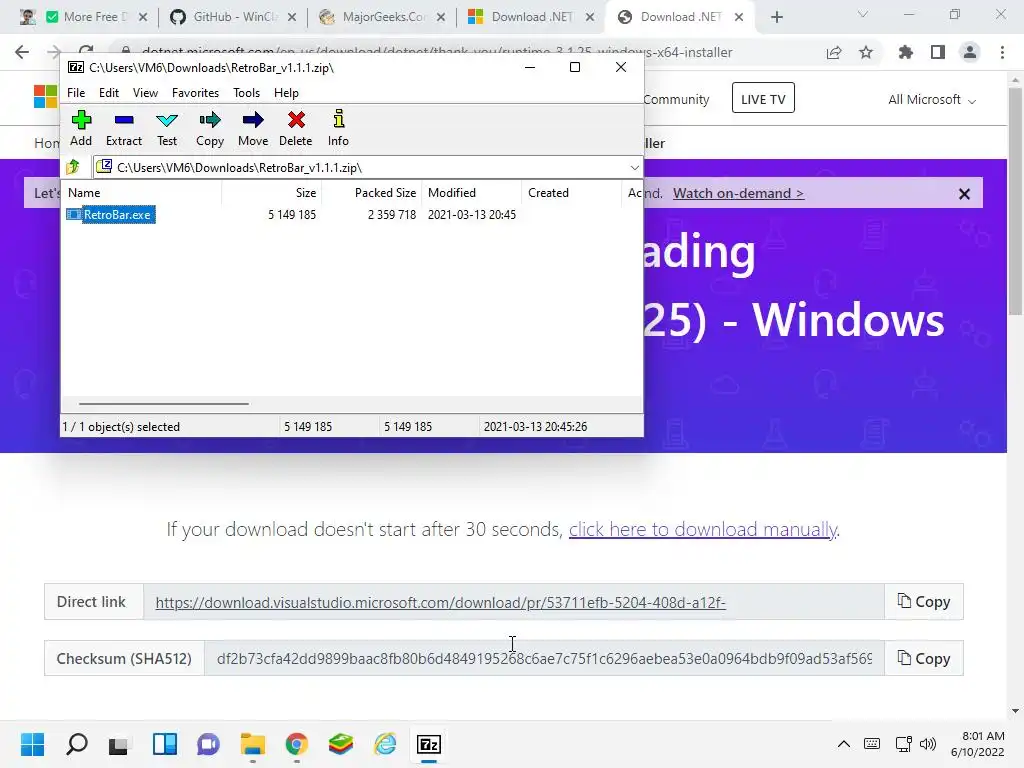Extract the archive with Extract button
This screenshot has height=768, width=1024.
123,129
